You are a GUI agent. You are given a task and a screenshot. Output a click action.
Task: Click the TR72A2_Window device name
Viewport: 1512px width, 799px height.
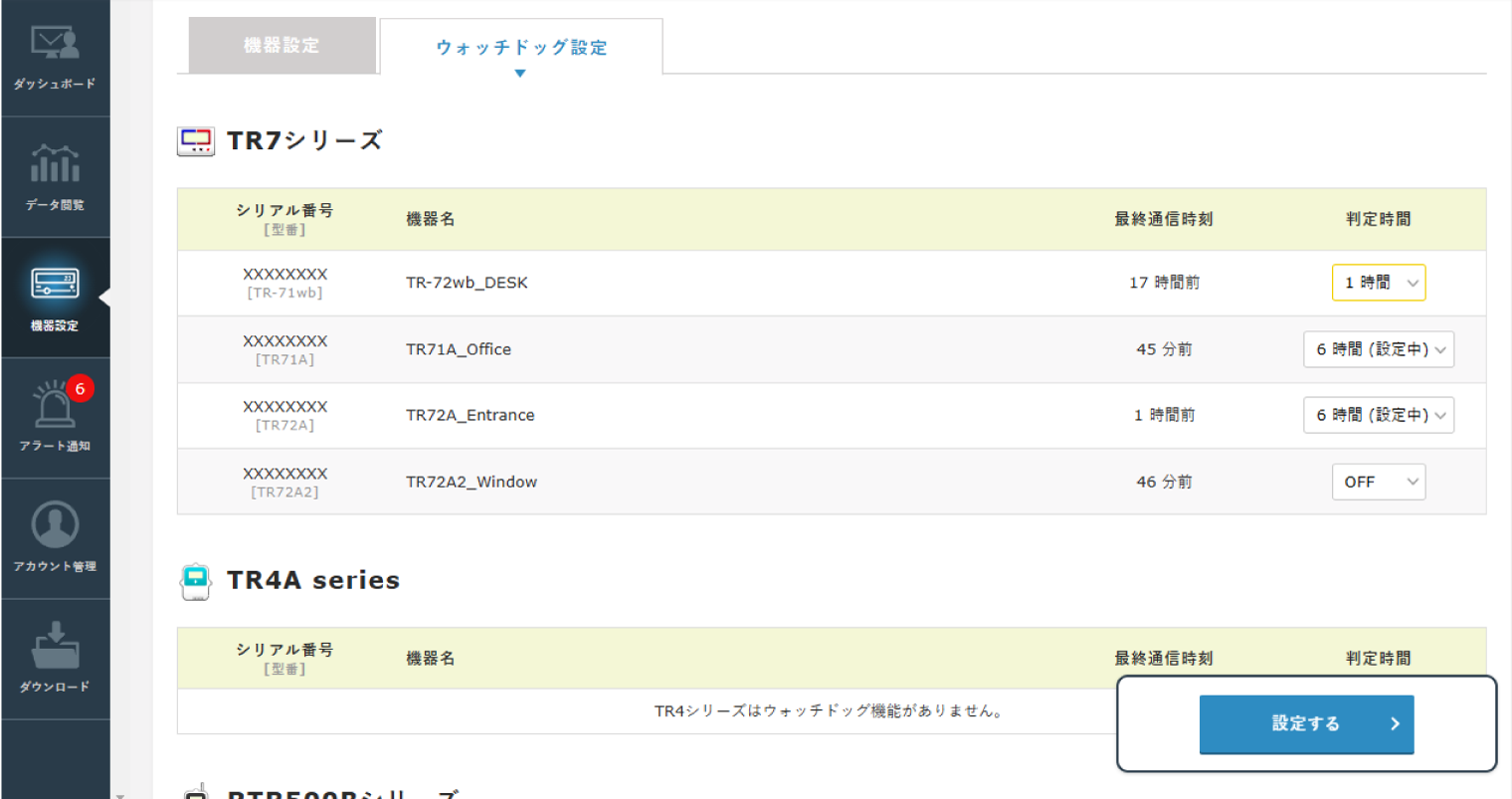coord(472,482)
